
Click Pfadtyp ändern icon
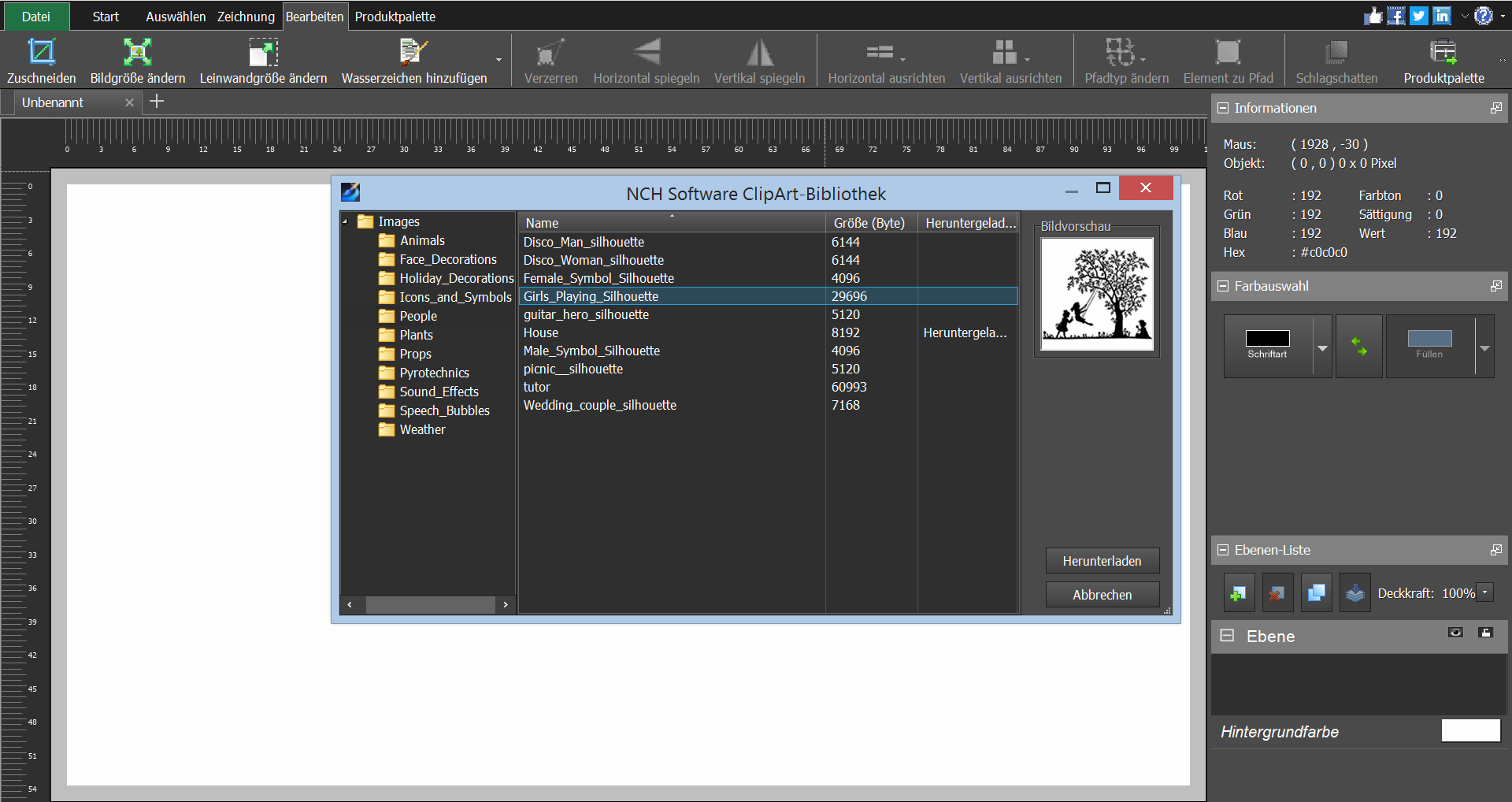[1120, 53]
